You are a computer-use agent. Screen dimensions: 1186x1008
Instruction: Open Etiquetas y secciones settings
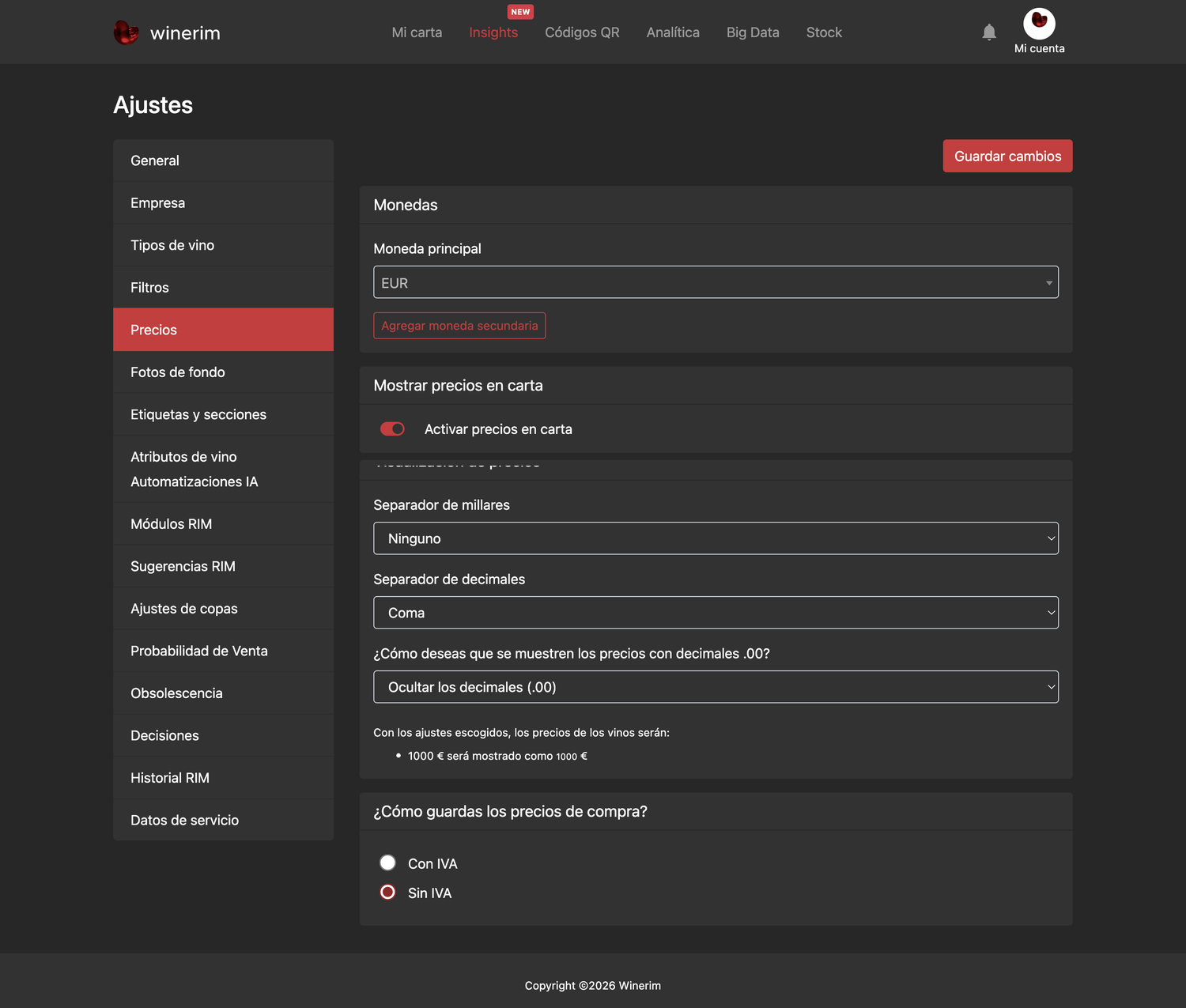pyautogui.click(x=223, y=414)
